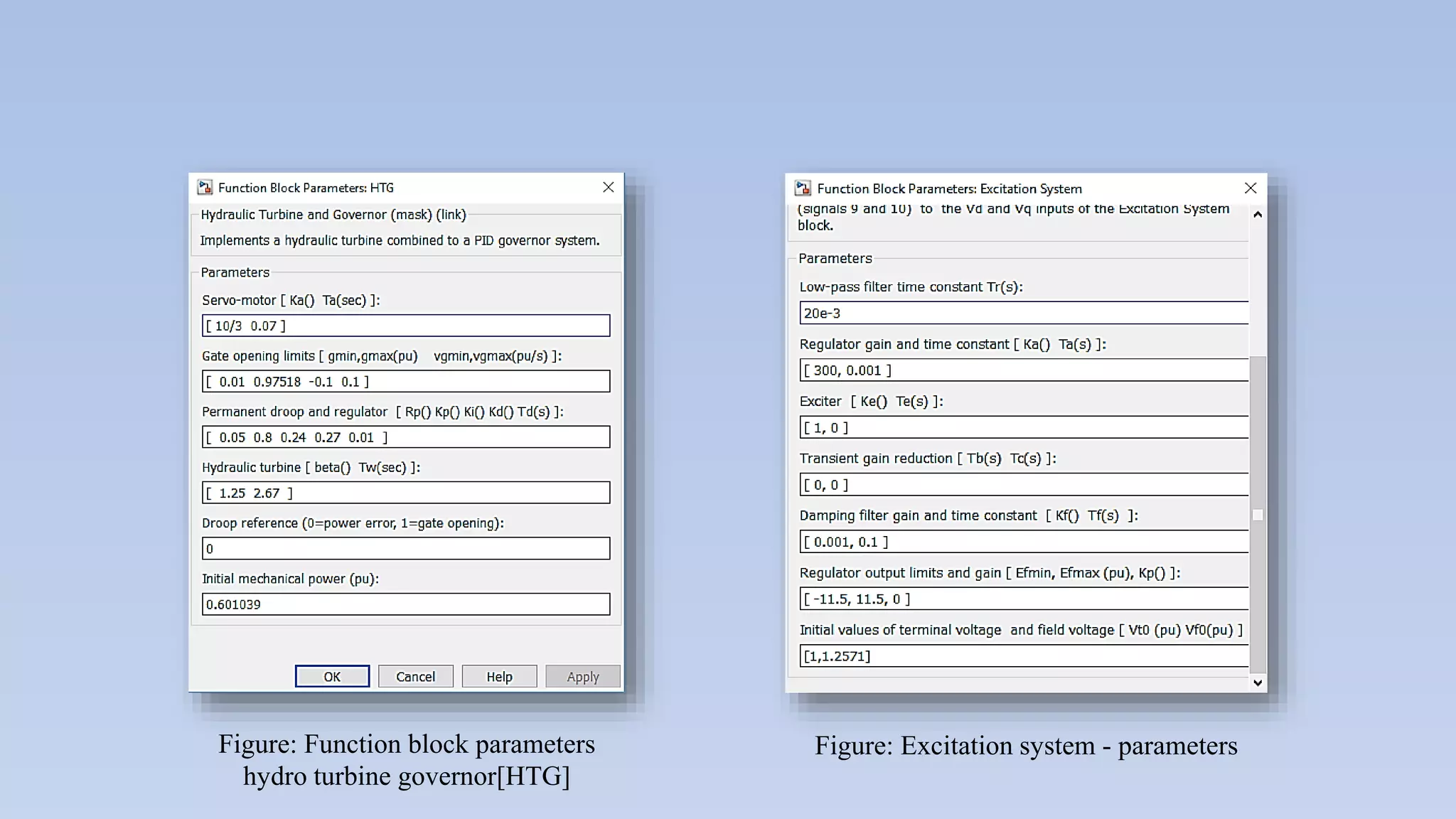Click the 'Function Block Parameters: HTG' title text
Viewport: 1456px width, 819px height.
click(306, 188)
